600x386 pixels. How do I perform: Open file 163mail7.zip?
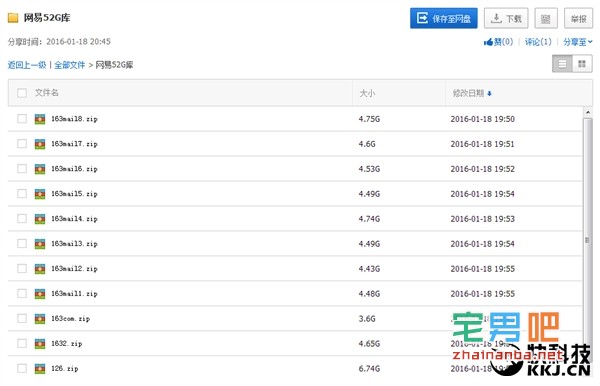(x=74, y=144)
